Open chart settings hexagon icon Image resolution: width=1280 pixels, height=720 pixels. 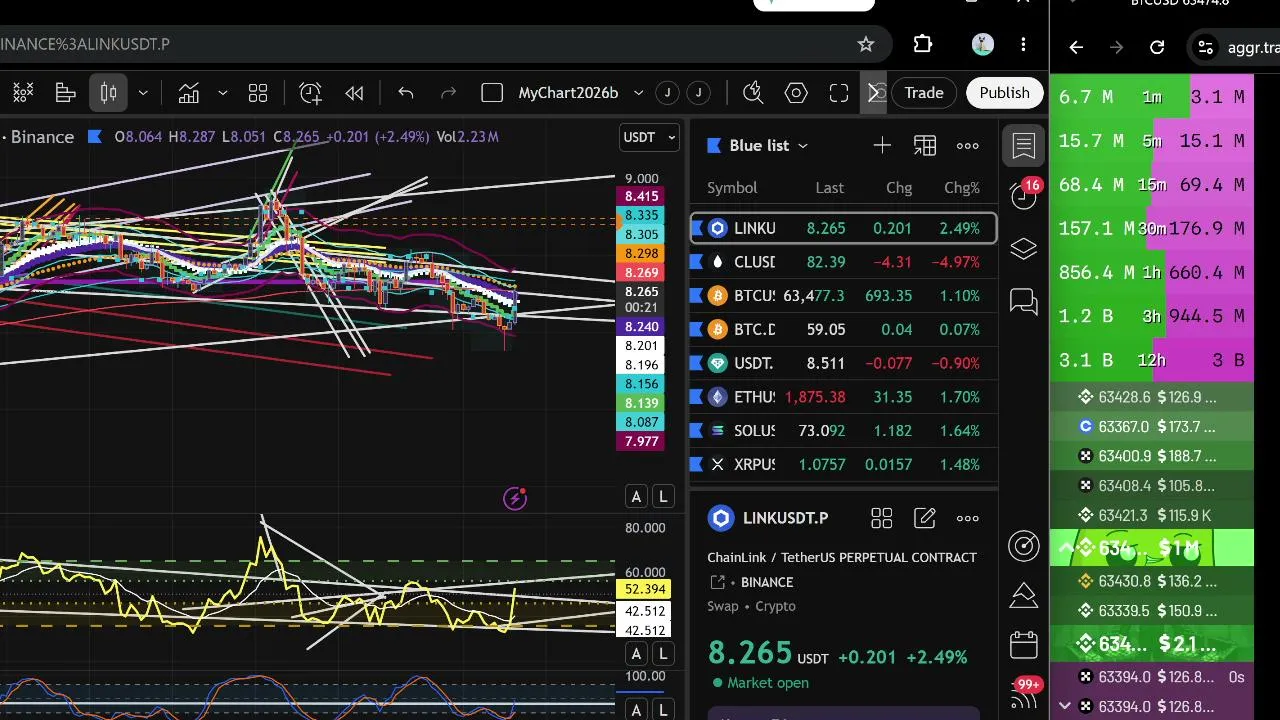tap(796, 93)
